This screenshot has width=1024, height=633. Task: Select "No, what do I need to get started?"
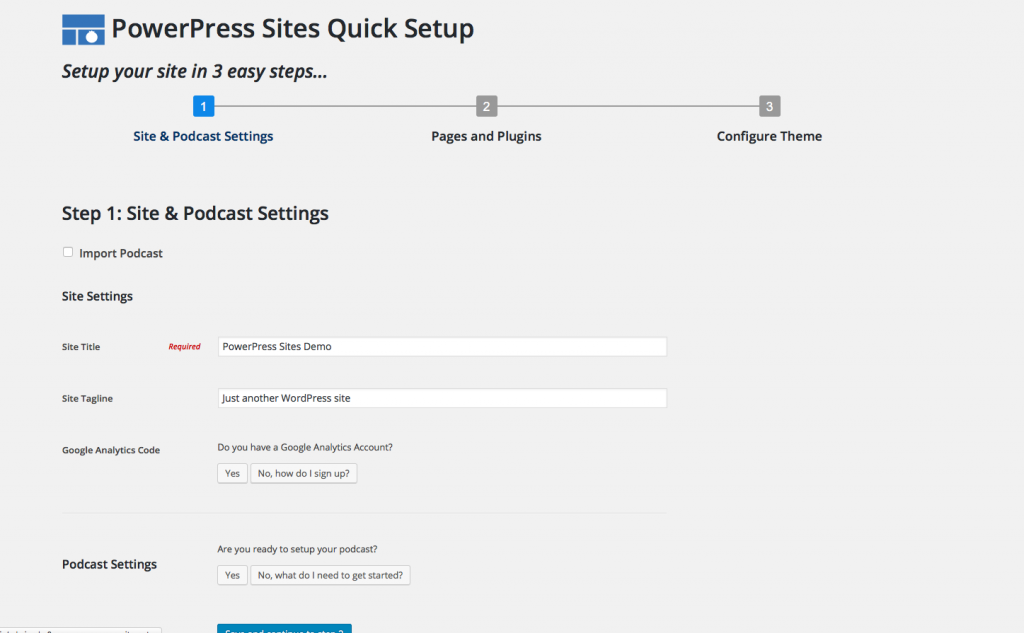(330, 575)
